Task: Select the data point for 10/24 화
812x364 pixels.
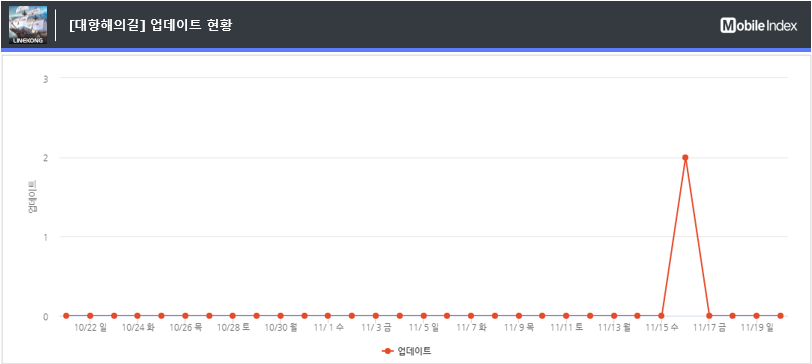Action: pyautogui.click(x=137, y=315)
